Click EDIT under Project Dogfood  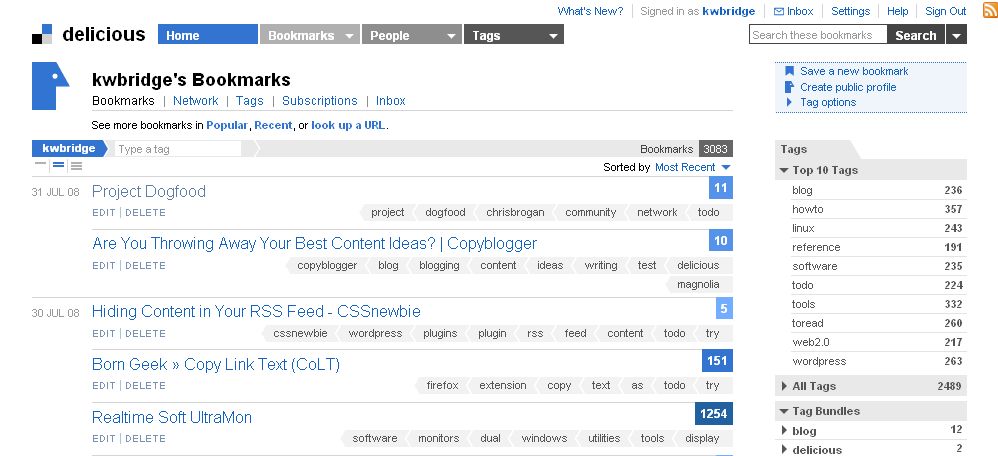click(x=104, y=213)
